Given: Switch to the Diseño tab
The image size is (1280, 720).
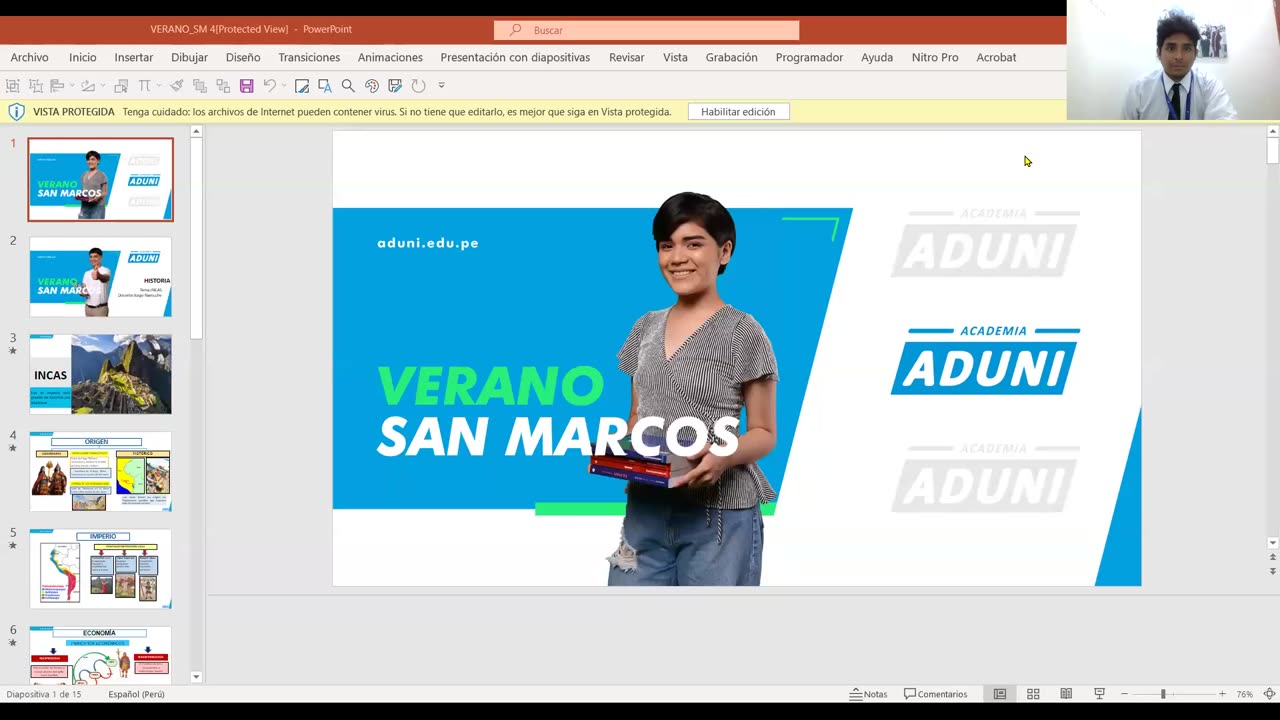Looking at the screenshot, I should [243, 57].
